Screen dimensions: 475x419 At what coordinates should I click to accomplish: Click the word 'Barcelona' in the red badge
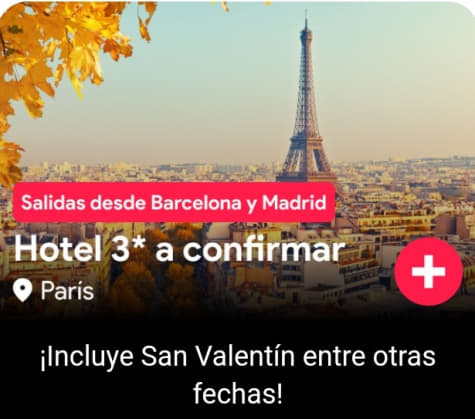click(196, 202)
